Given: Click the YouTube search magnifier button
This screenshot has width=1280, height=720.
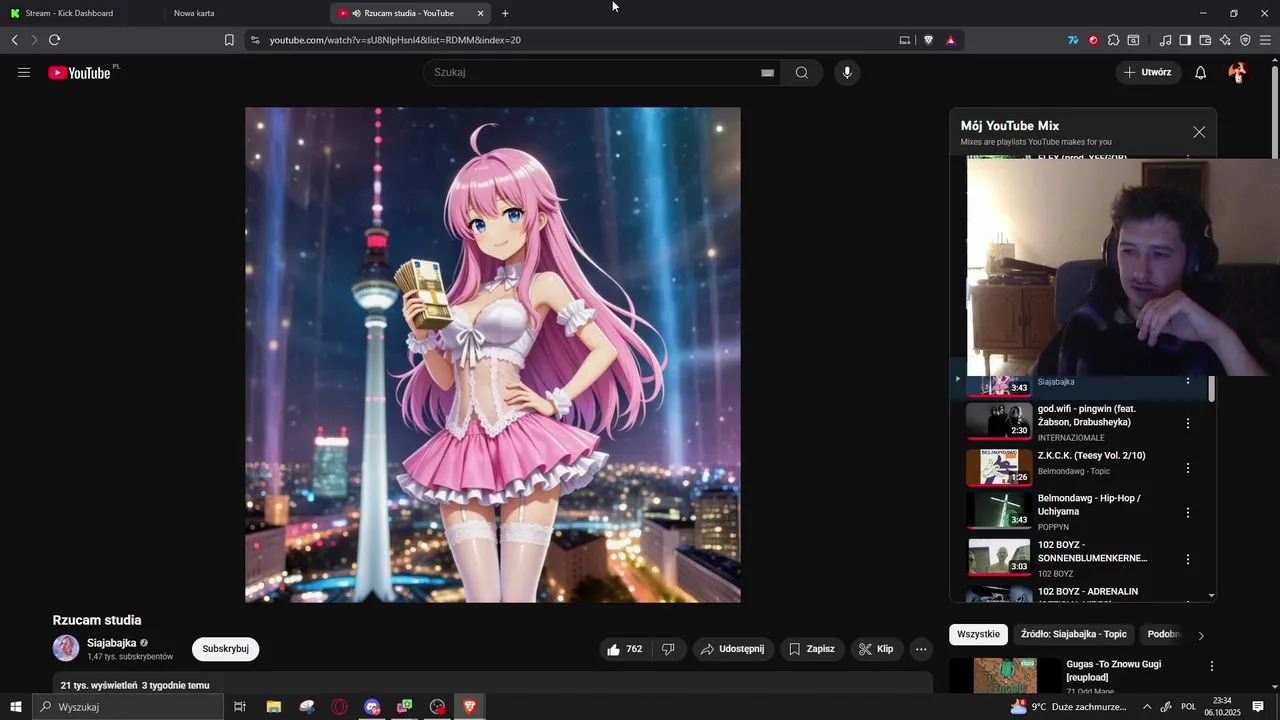Looking at the screenshot, I should click(802, 72).
